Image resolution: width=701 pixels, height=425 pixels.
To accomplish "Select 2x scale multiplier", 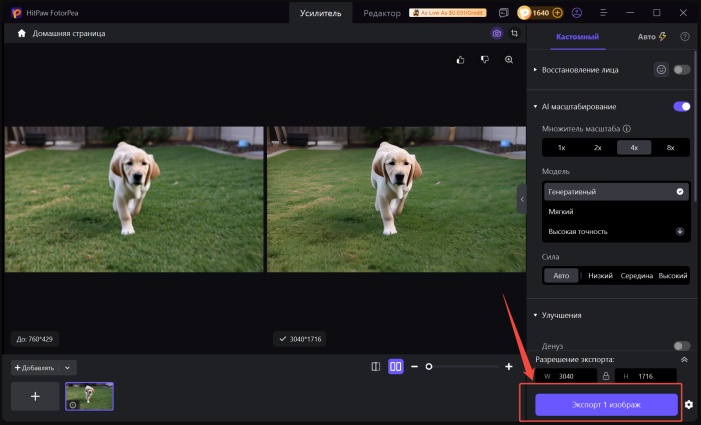I will (598, 147).
